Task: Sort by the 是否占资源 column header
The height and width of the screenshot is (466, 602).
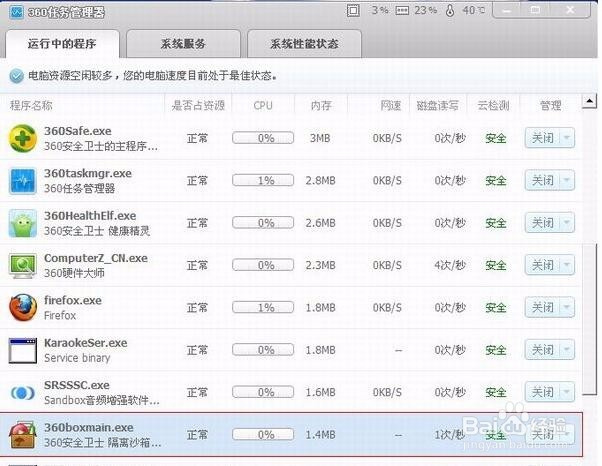Action: (x=198, y=105)
